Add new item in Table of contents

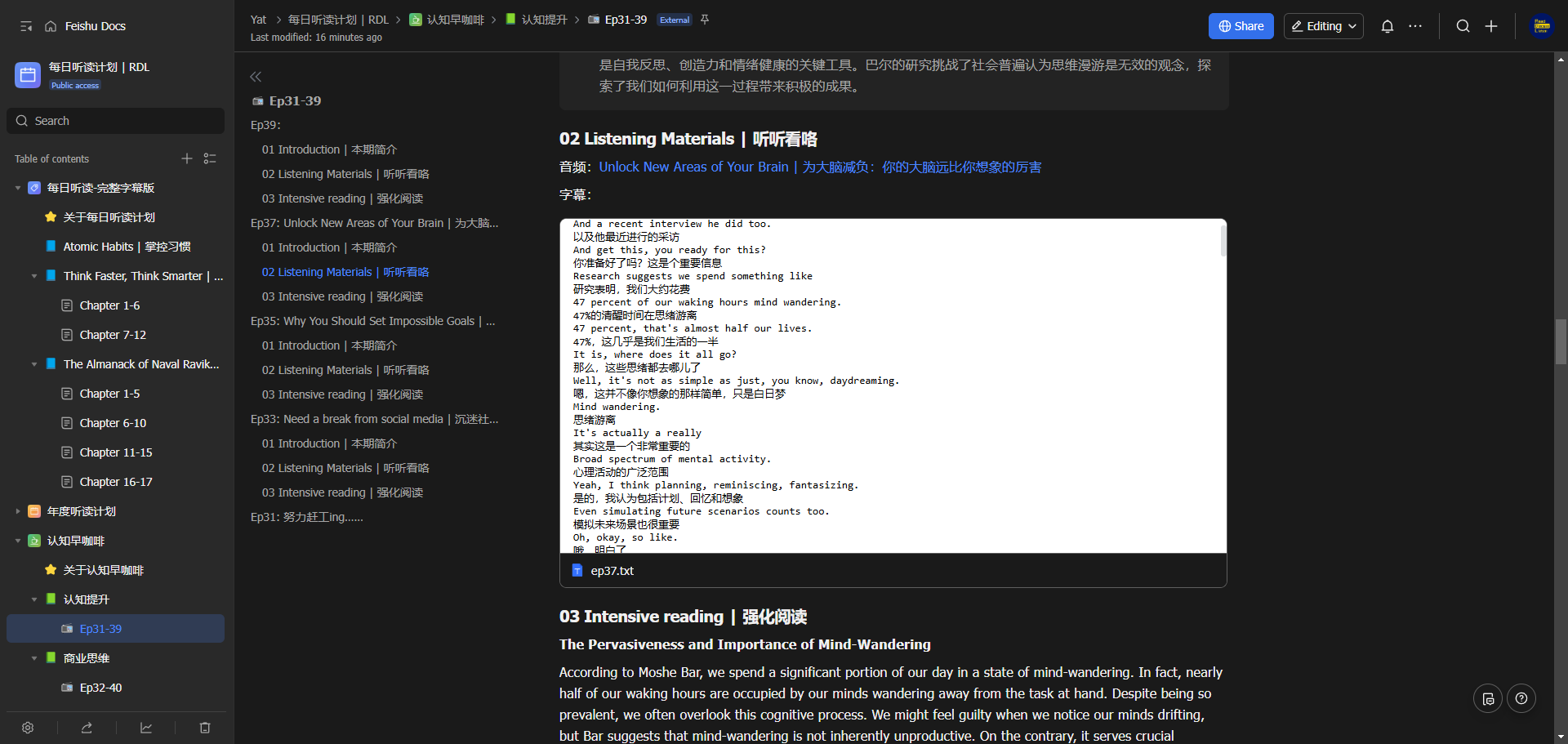pos(187,158)
